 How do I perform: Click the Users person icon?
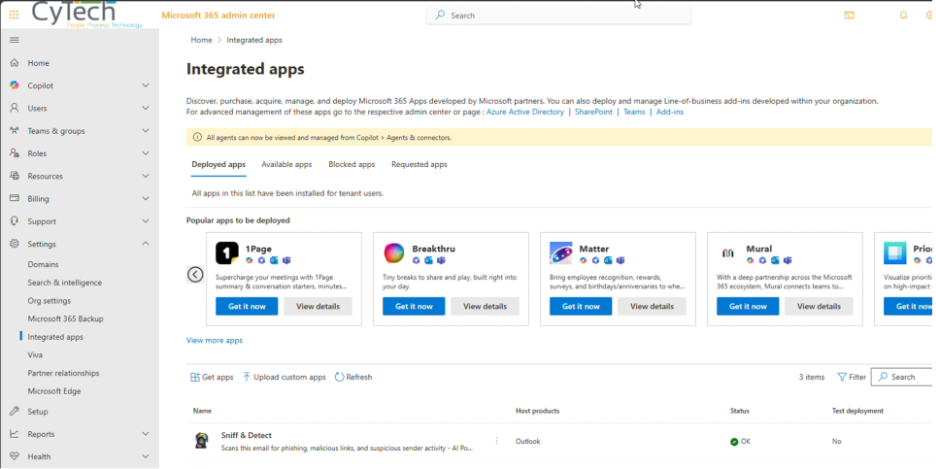pyautogui.click(x=14, y=108)
